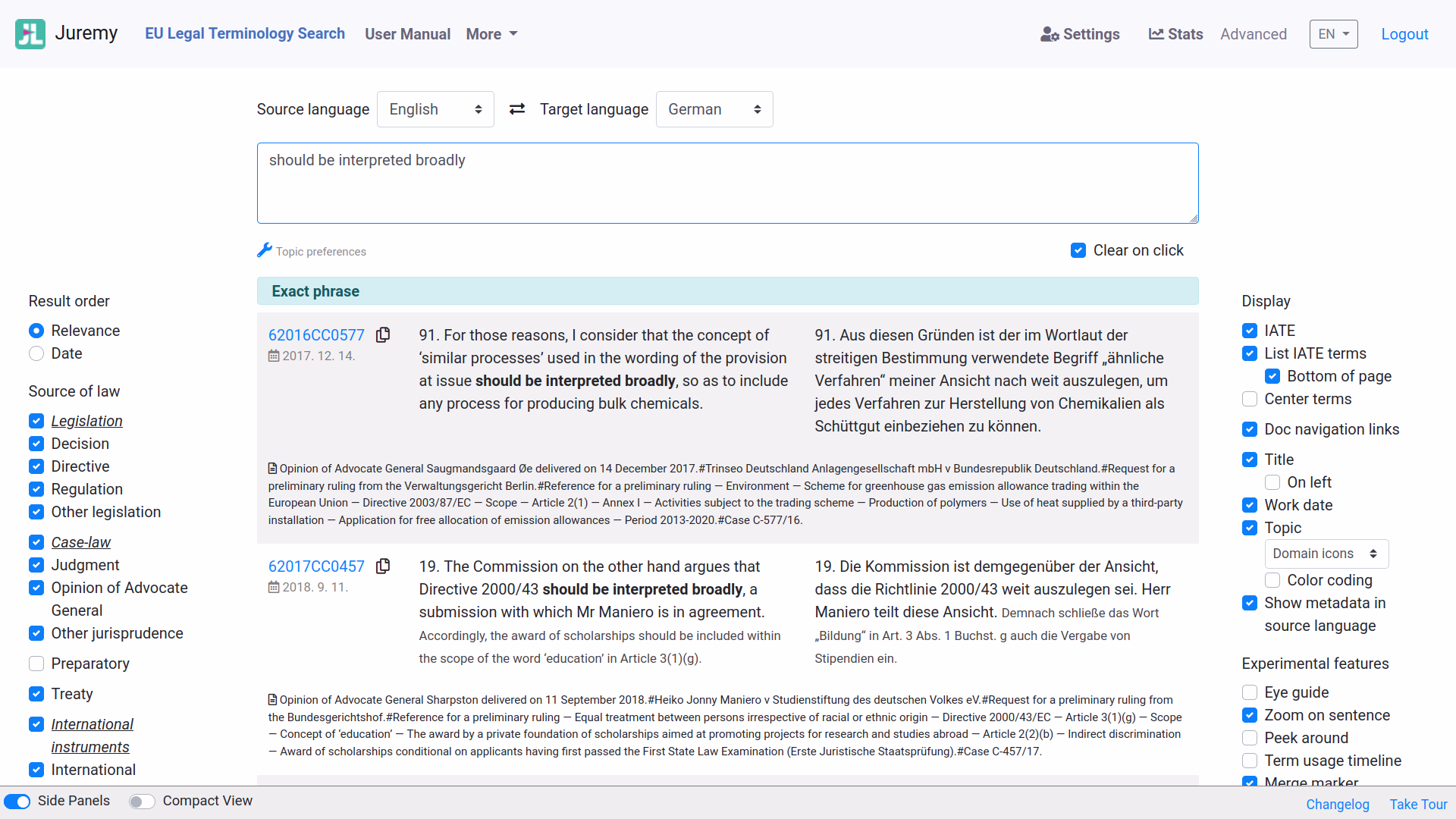This screenshot has width=1456, height=819.
Task: Click the Juremy logo icon
Action: point(30,34)
